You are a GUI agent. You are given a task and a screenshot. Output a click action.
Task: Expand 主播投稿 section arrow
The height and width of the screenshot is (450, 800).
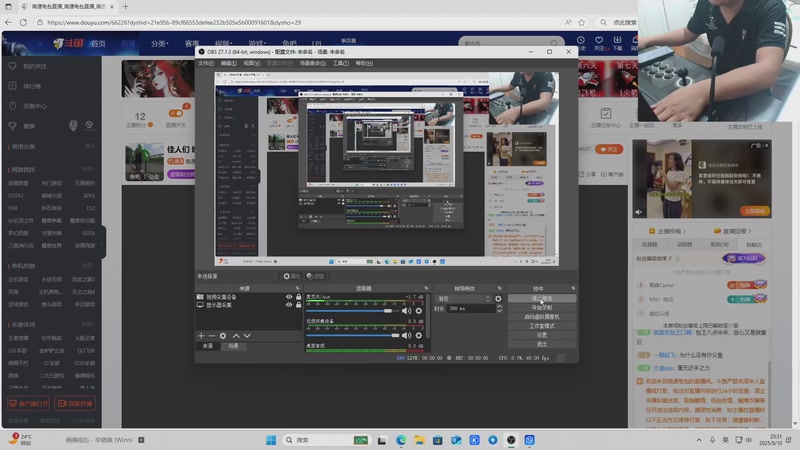[684, 231]
